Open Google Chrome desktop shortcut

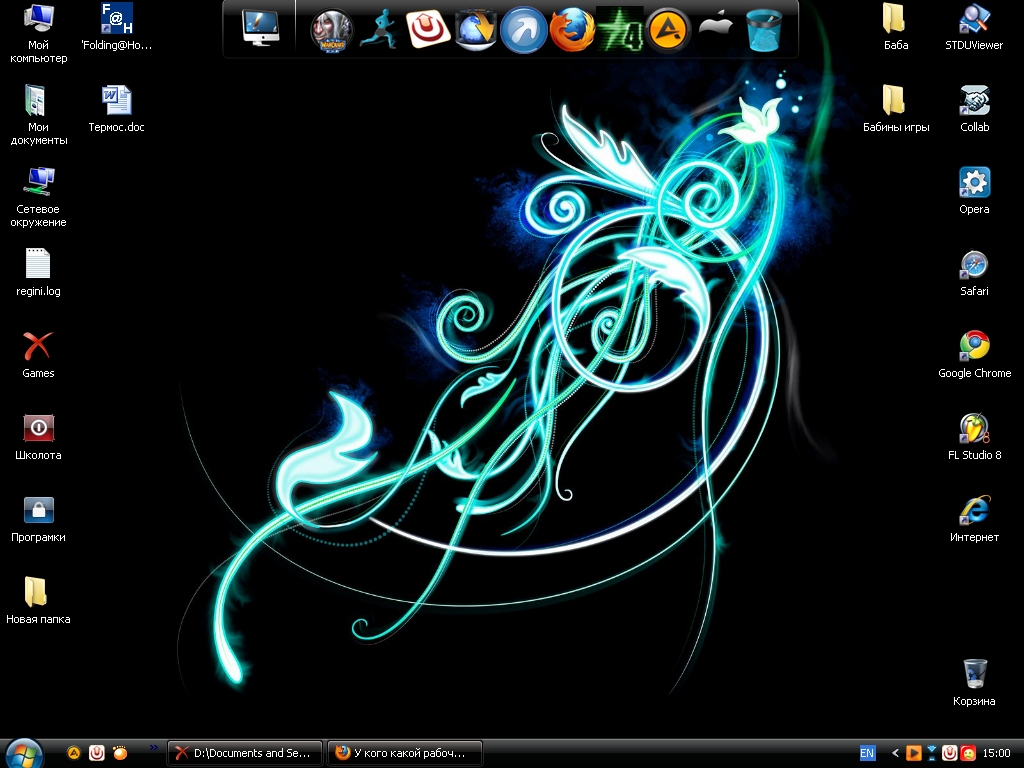[x=974, y=347]
